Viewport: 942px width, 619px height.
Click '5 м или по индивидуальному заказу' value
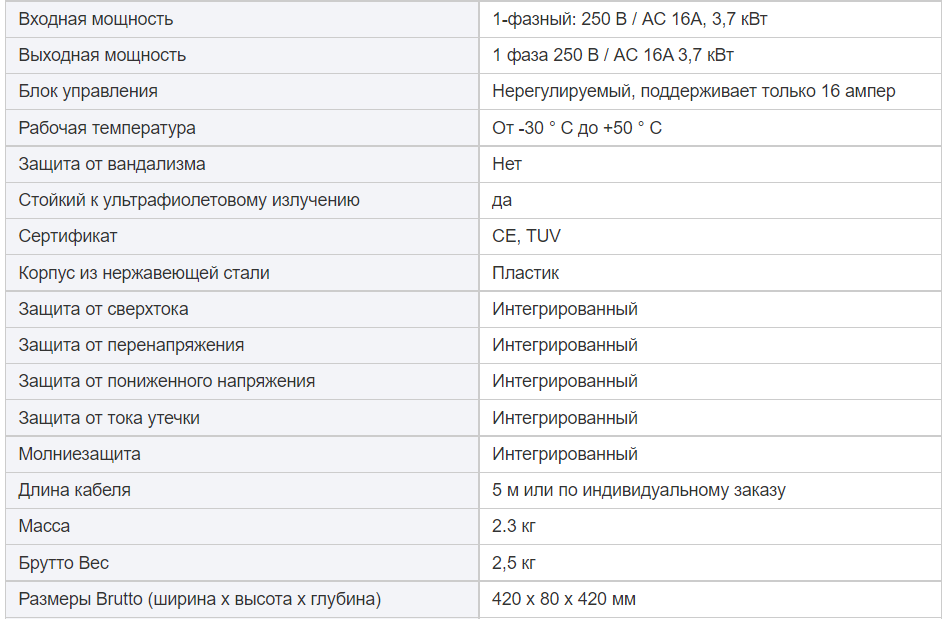coord(639,490)
